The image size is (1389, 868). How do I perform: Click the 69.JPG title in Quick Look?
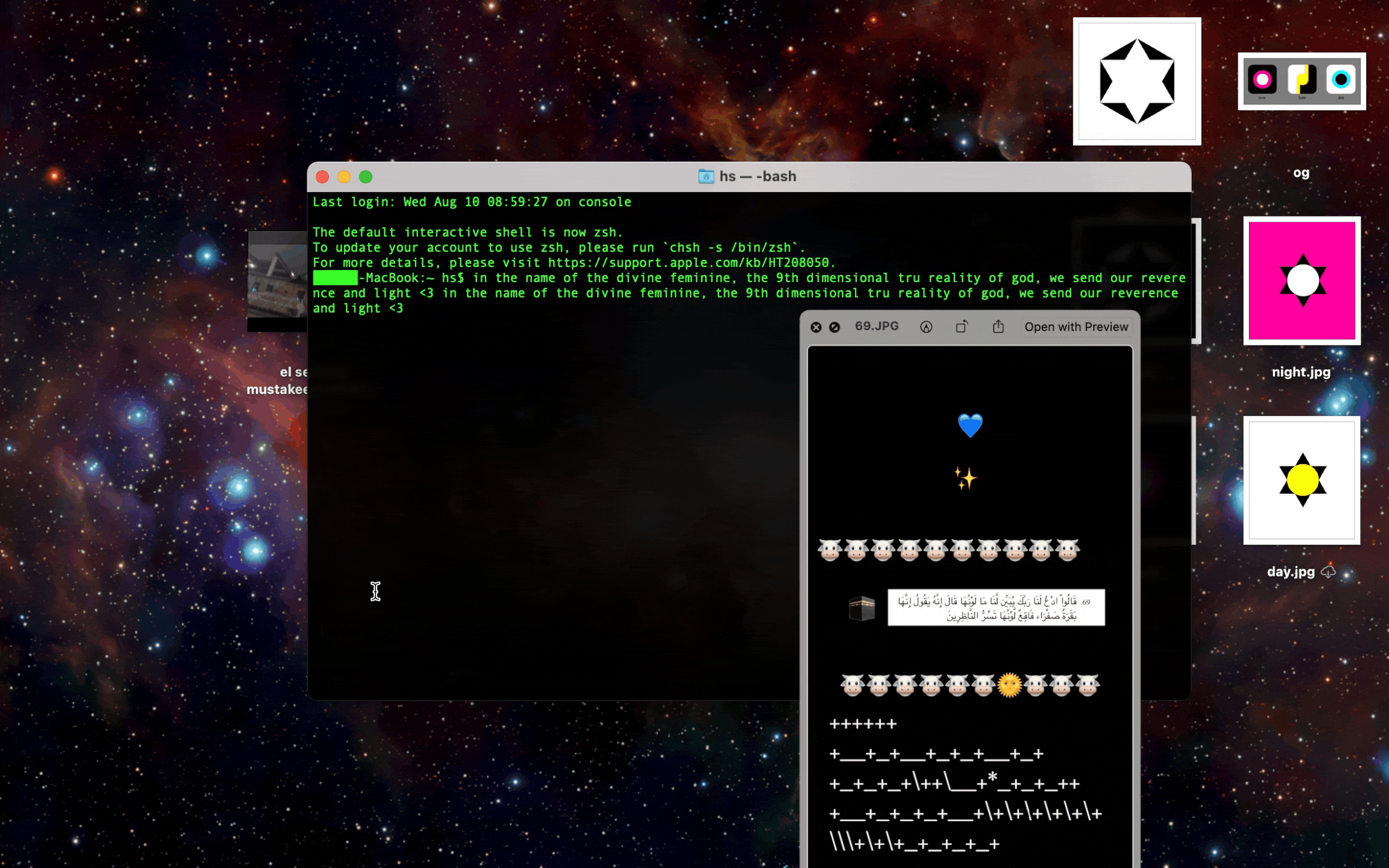coord(876,326)
